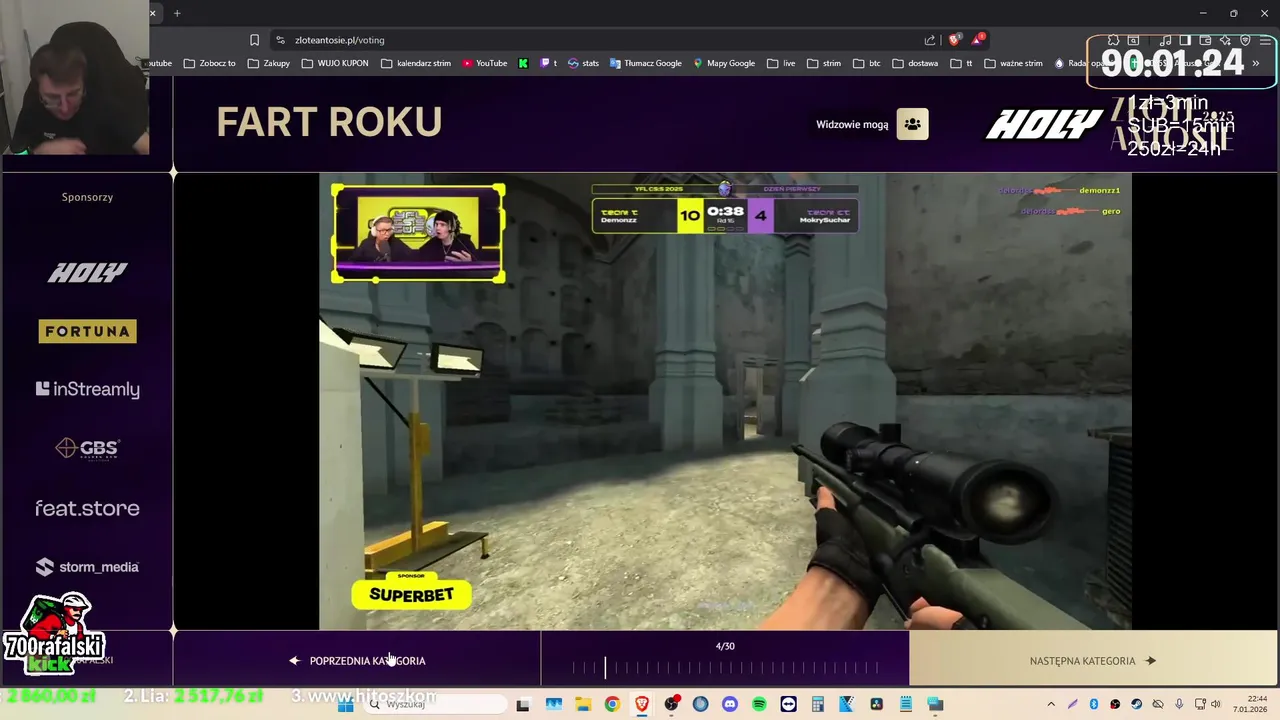
Task: Click the category progress marker under 4/30
Action: [605, 668]
